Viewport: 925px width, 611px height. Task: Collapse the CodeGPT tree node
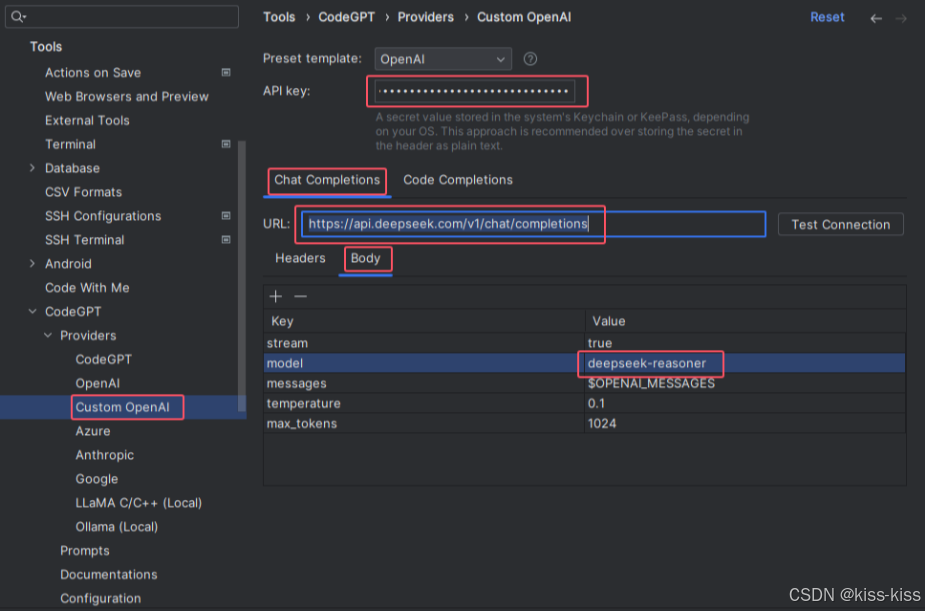[32, 311]
